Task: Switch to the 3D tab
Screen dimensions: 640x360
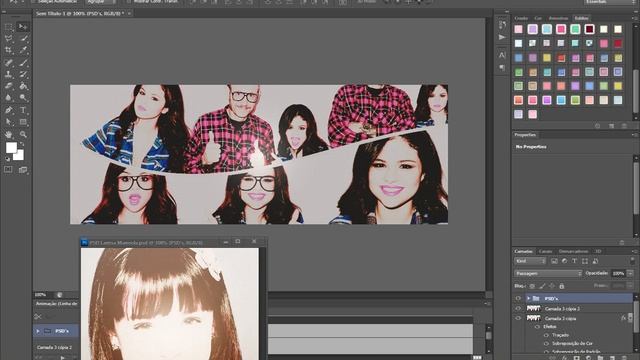Action: tap(598, 251)
